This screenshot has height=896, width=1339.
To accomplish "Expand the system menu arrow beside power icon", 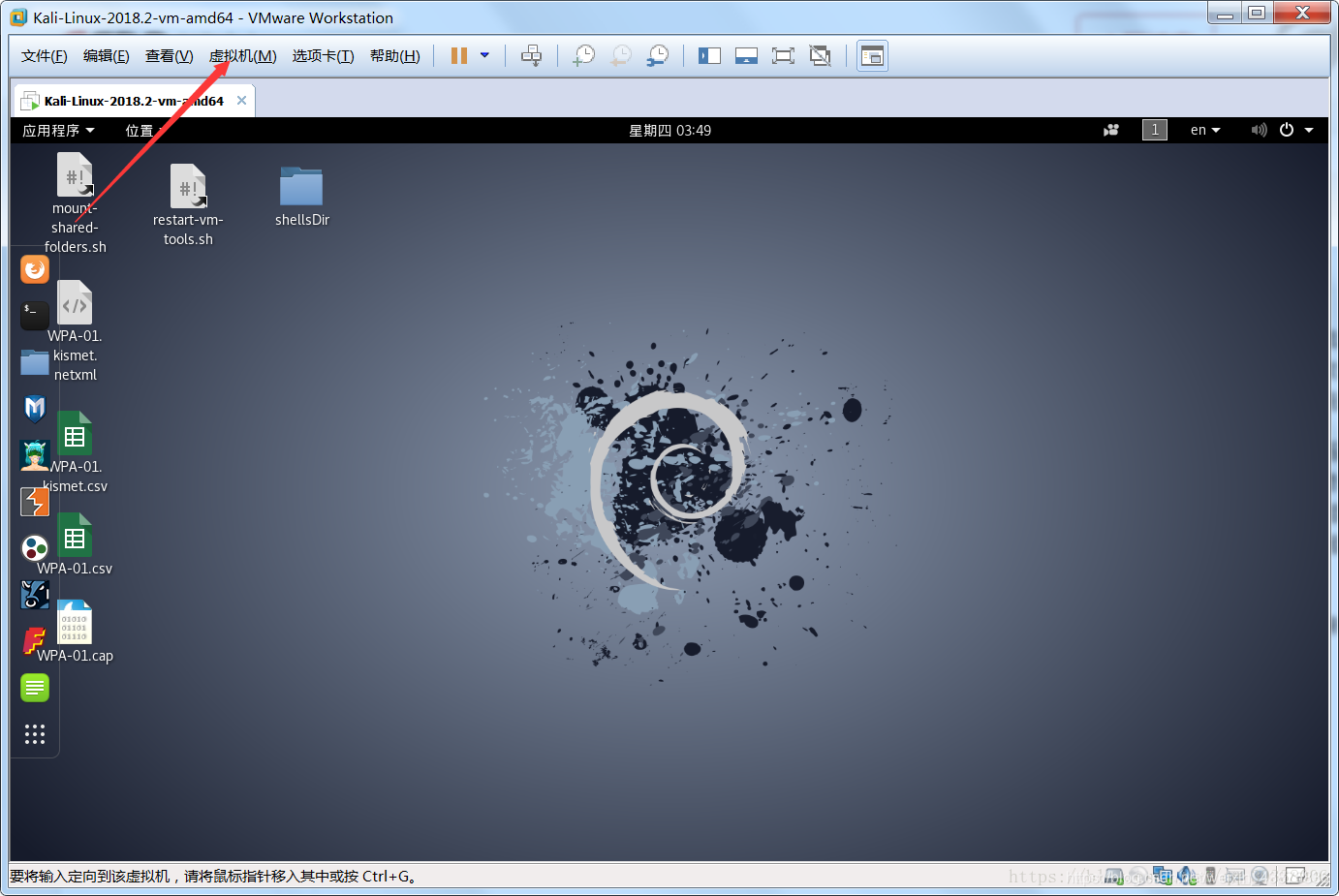I will [x=1309, y=130].
